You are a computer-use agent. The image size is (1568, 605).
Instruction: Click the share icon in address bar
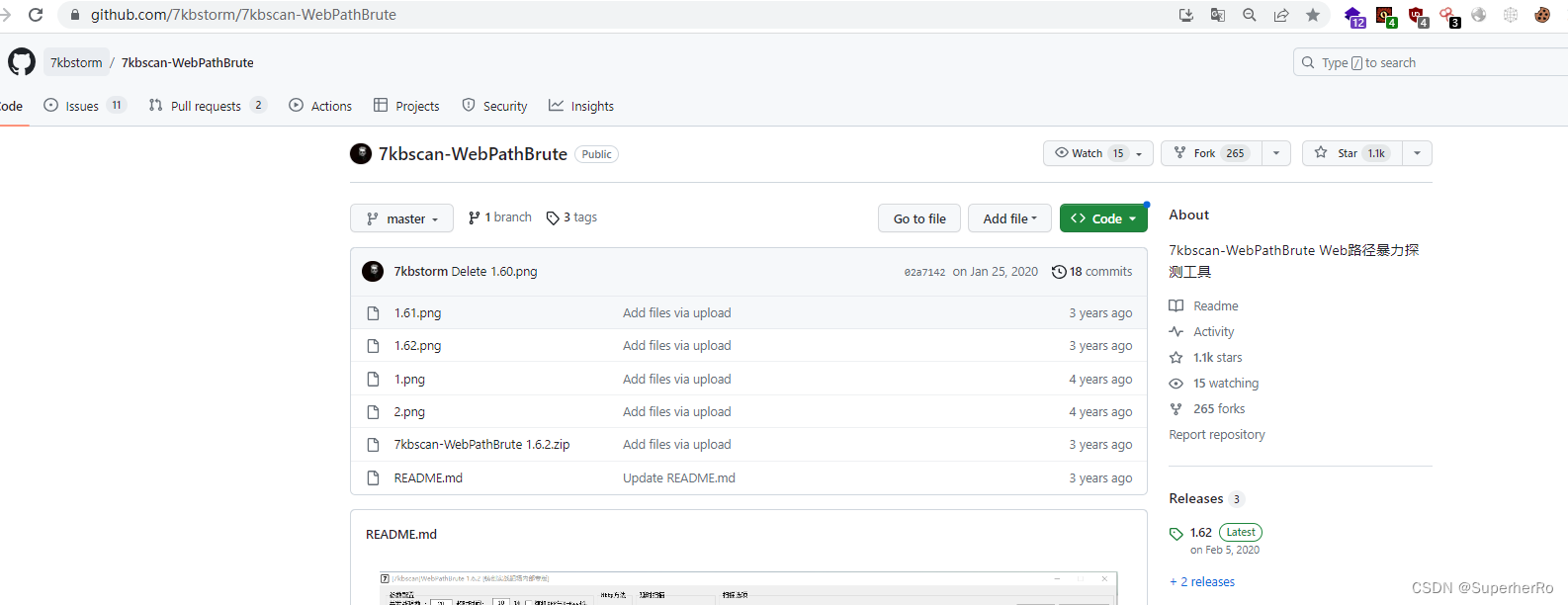[x=1281, y=15]
